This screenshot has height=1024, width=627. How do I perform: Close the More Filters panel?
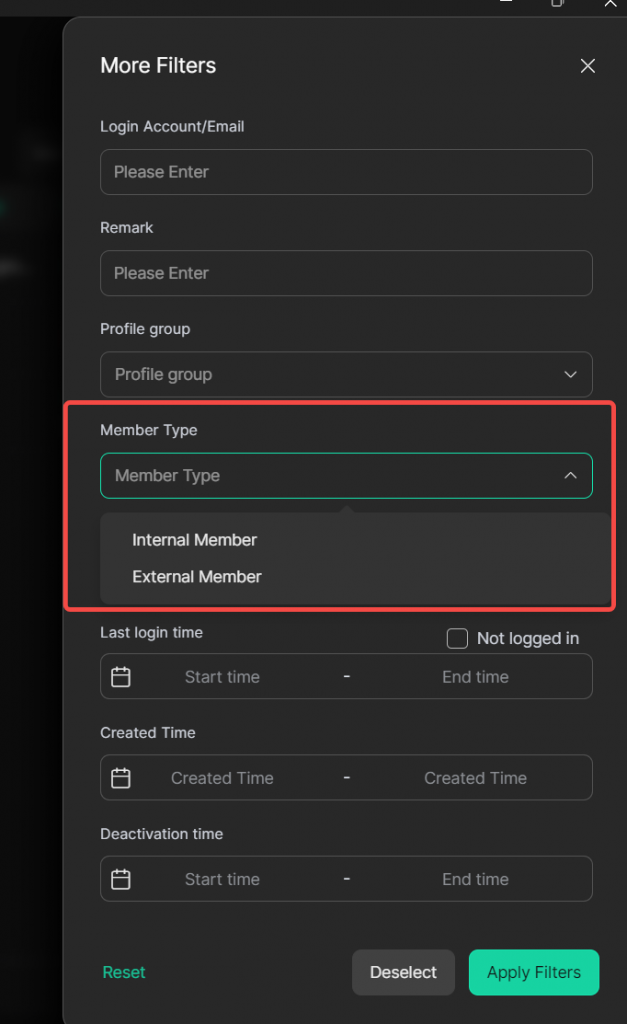click(587, 66)
